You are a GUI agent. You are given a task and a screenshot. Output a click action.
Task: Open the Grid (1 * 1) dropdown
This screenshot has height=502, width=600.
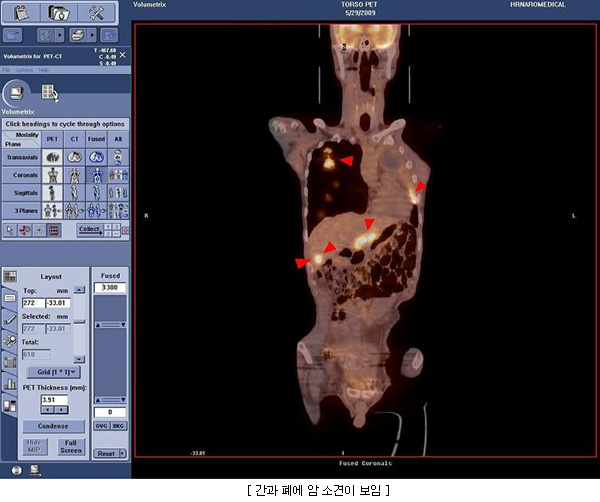pos(53,371)
